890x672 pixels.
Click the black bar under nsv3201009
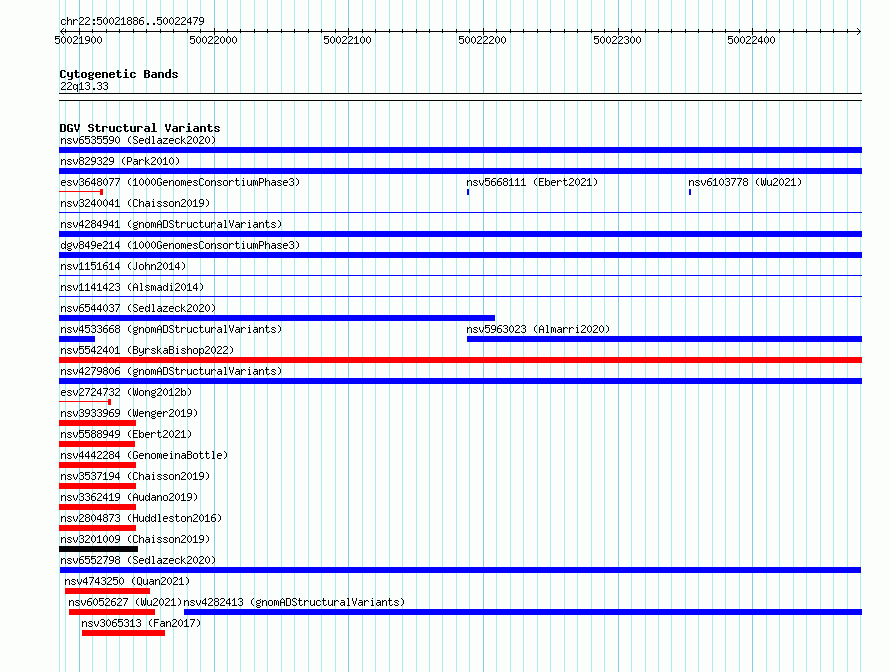pos(98,549)
